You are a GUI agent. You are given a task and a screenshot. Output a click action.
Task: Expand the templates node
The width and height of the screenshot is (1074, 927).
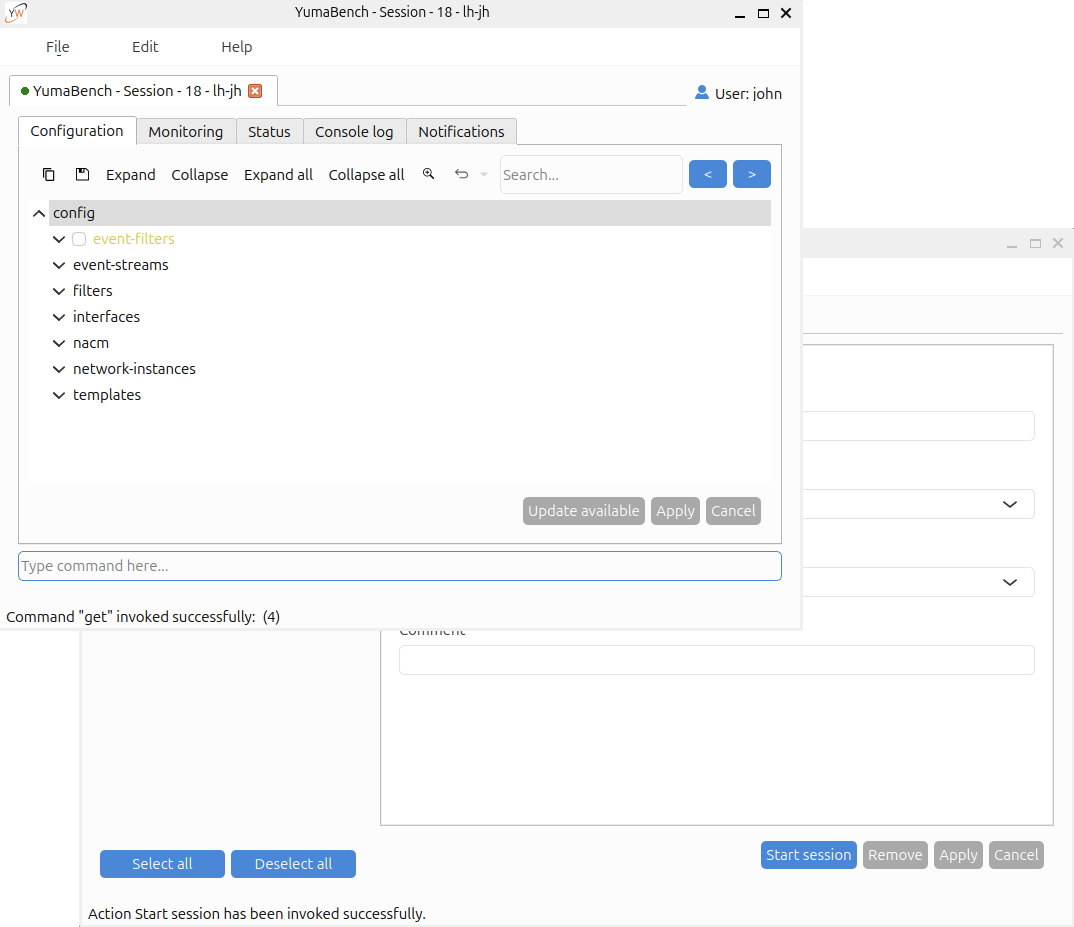click(59, 395)
